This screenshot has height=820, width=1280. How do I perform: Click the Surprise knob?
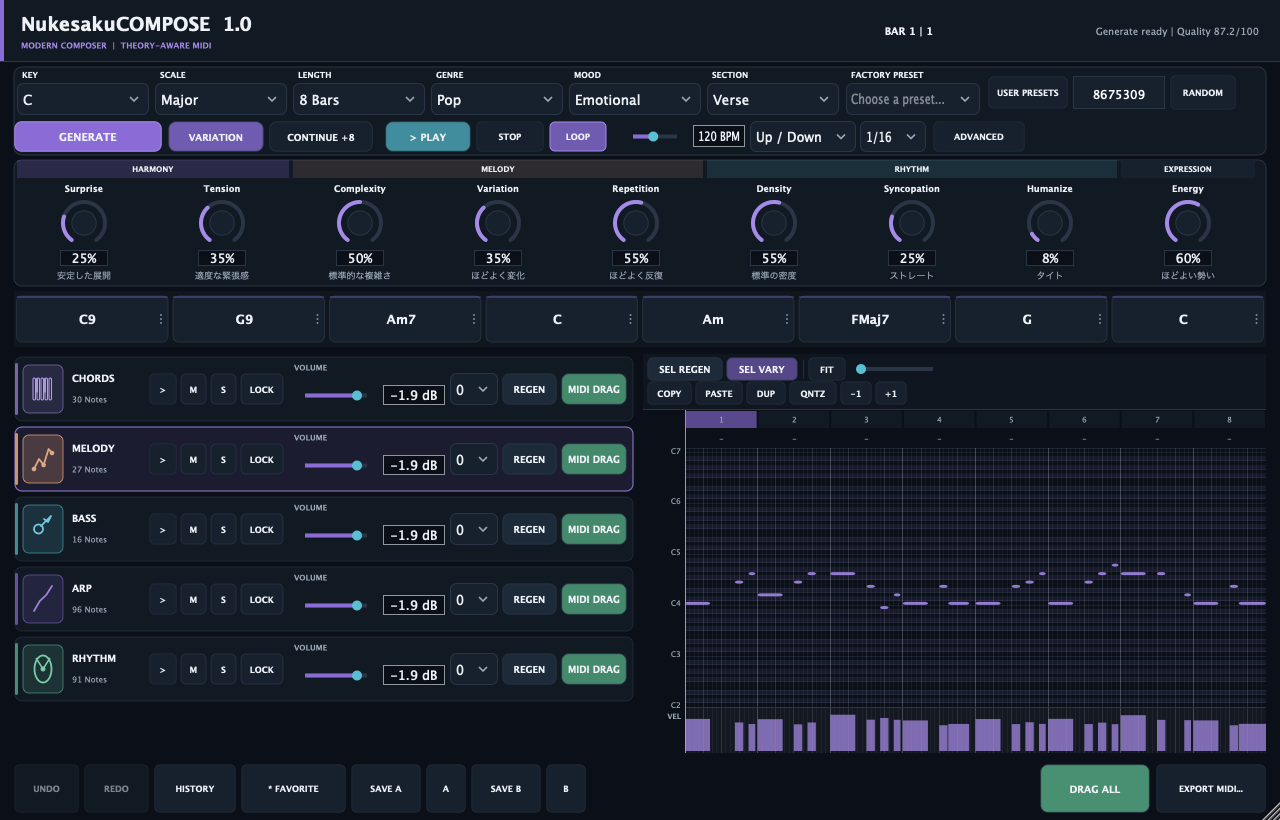[x=84, y=222]
